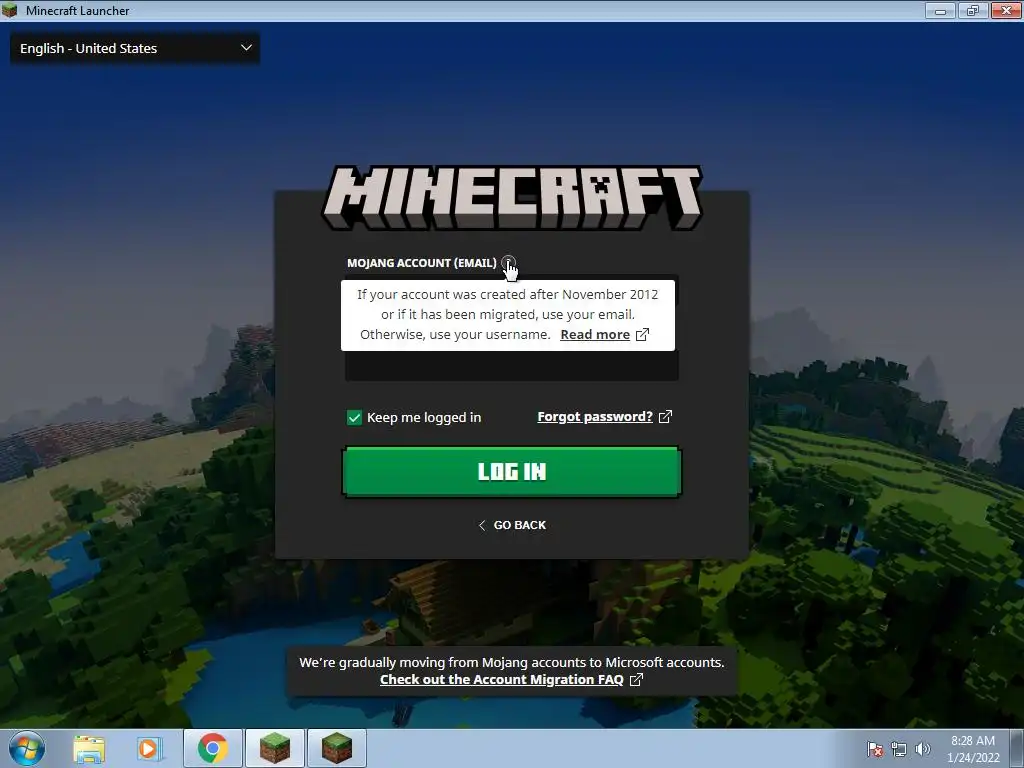Open the Forgot password? link
Viewport: 1024px width, 768px height.
[595, 417]
